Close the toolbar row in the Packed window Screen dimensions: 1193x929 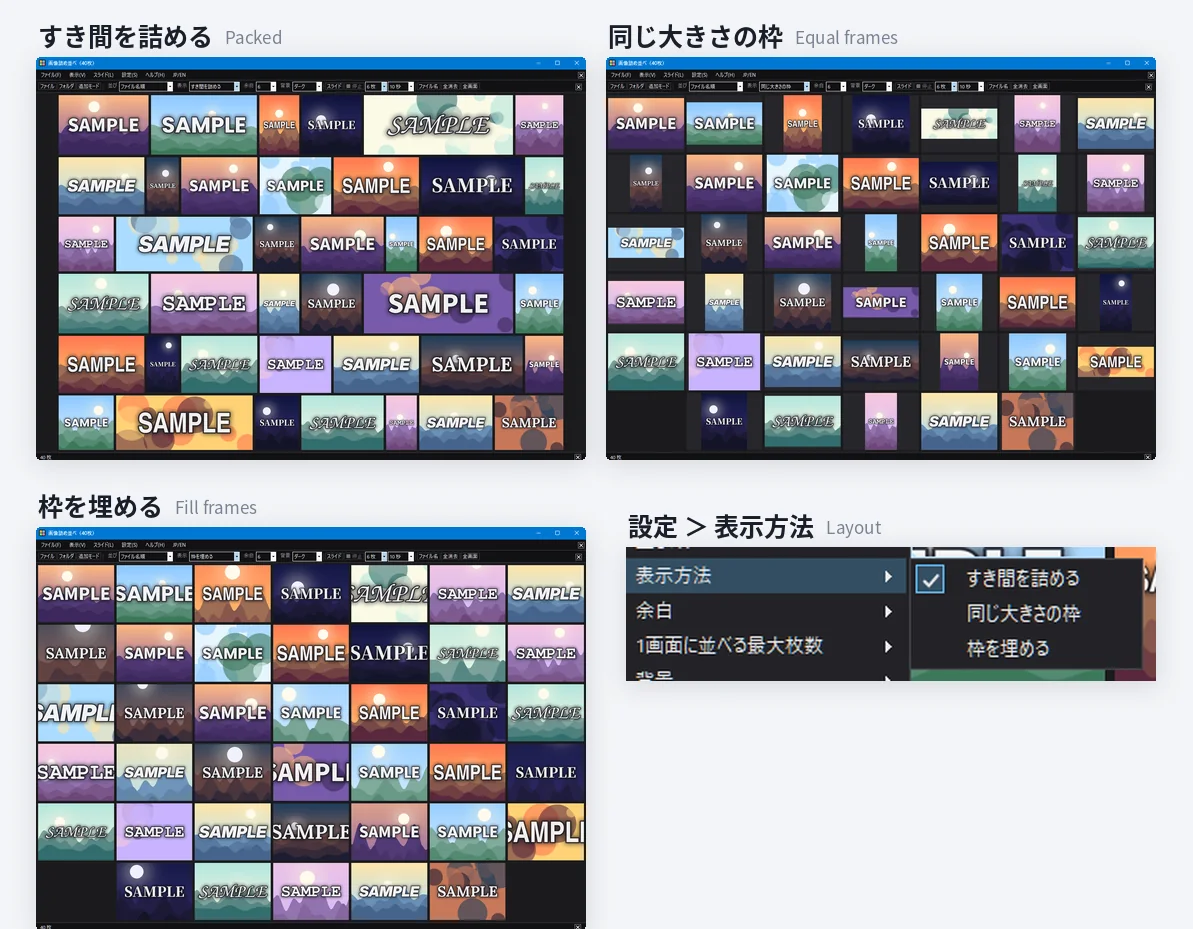pos(579,87)
